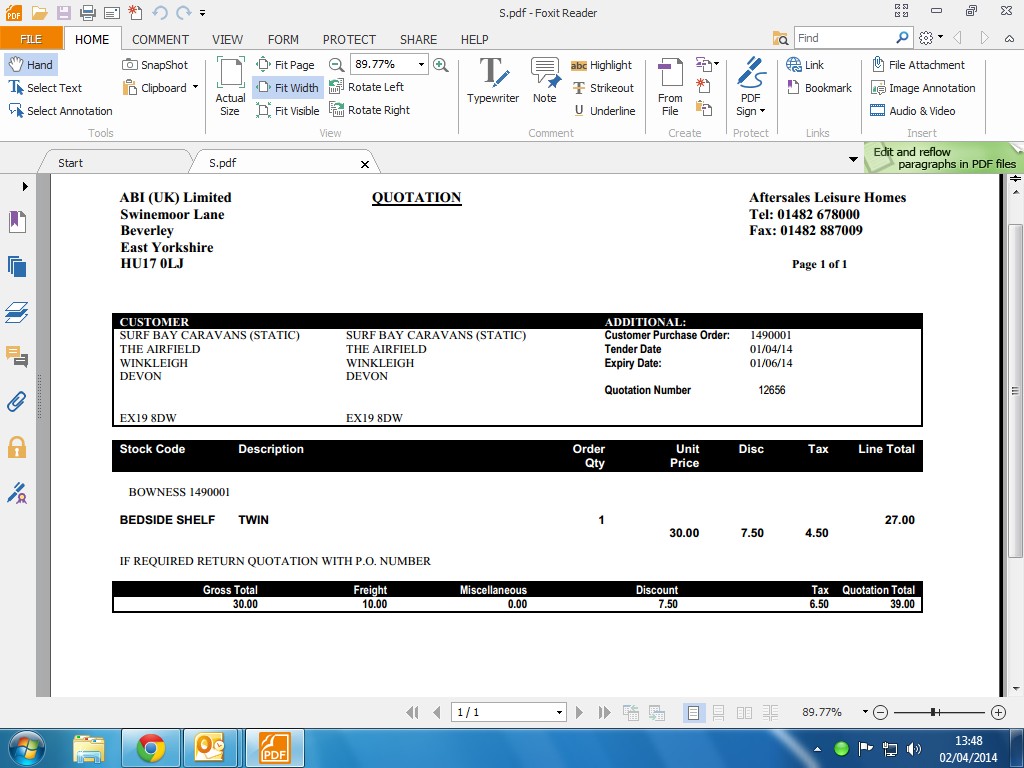Insert a File Attachment

pyautogui.click(x=918, y=65)
